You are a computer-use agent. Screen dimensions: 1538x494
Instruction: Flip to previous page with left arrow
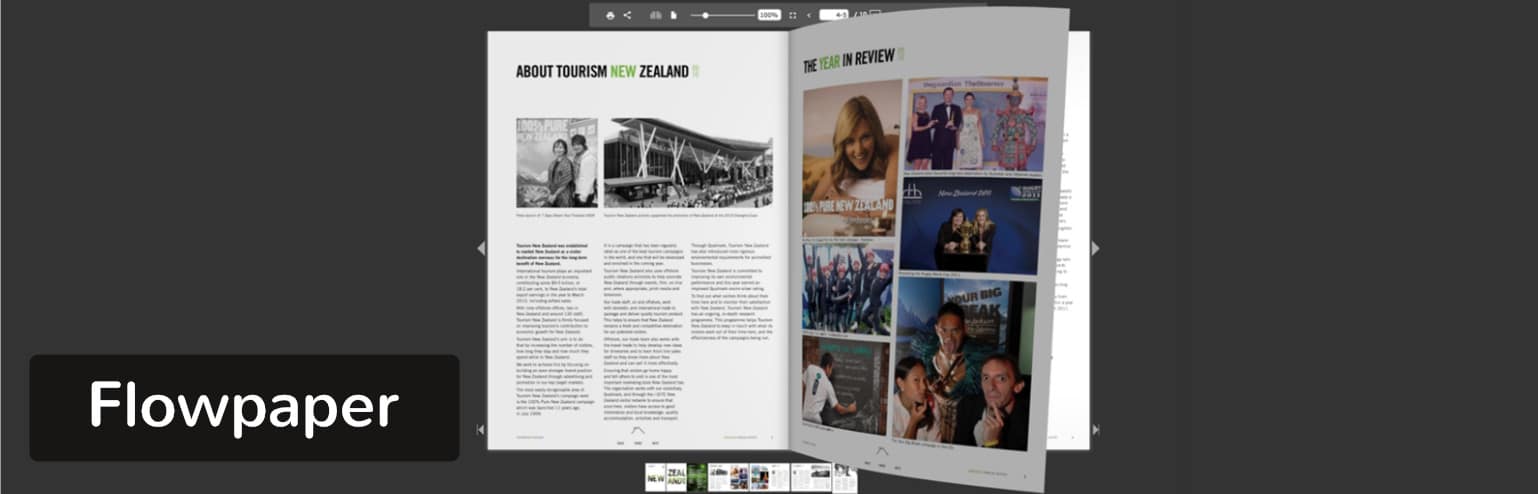(481, 248)
